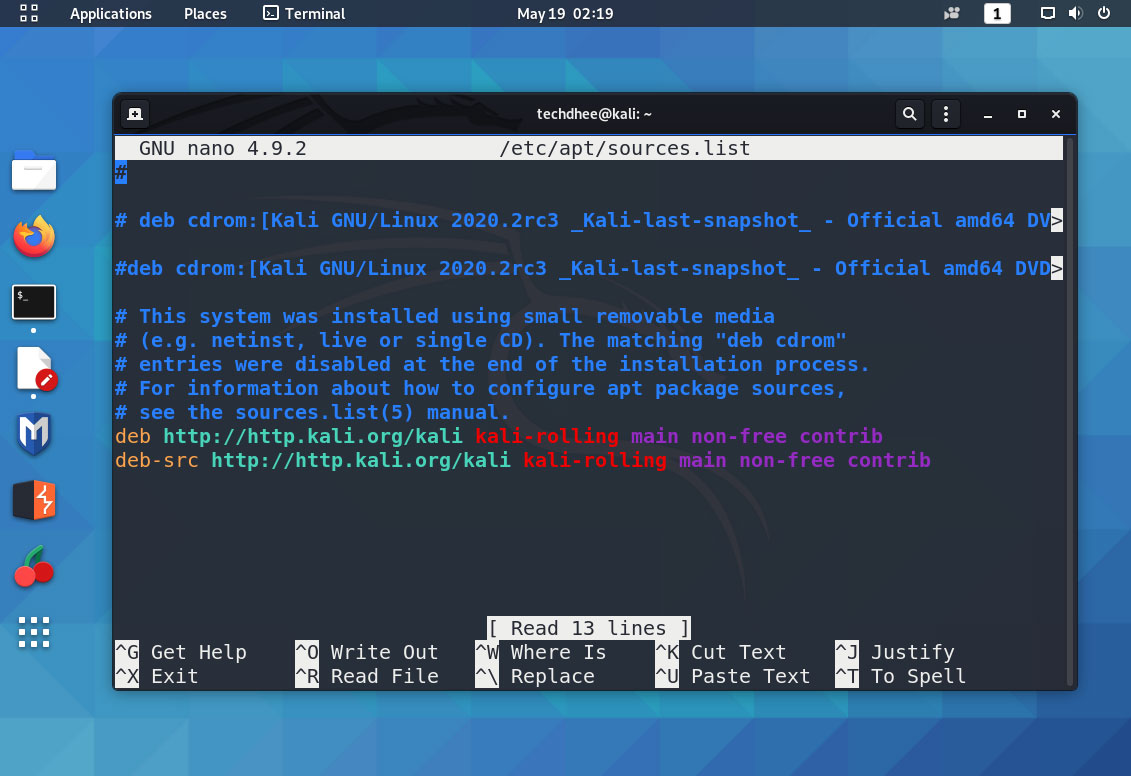Image resolution: width=1131 pixels, height=776 pixels.
Task: Click the ^T To Spell shortcut
Action: pos(901,676)
